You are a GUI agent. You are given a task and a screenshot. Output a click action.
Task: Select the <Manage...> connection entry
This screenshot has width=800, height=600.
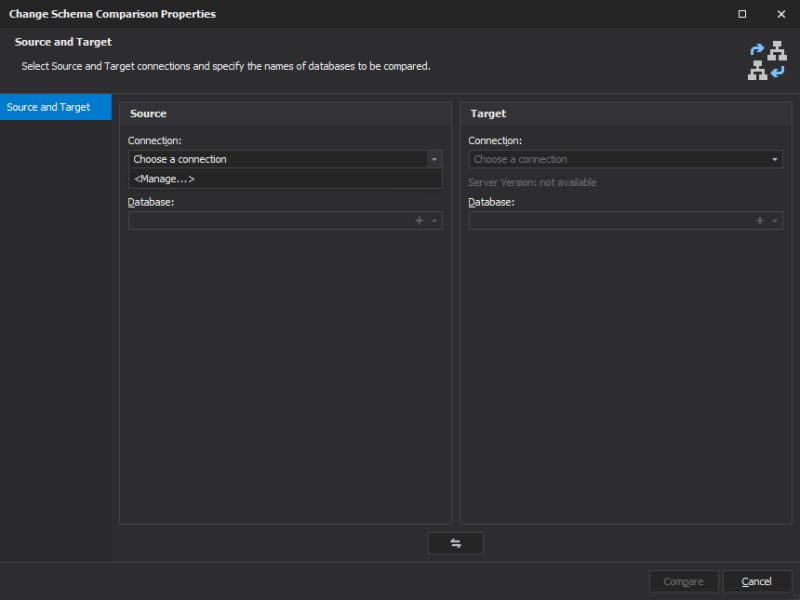click(285, 179)
